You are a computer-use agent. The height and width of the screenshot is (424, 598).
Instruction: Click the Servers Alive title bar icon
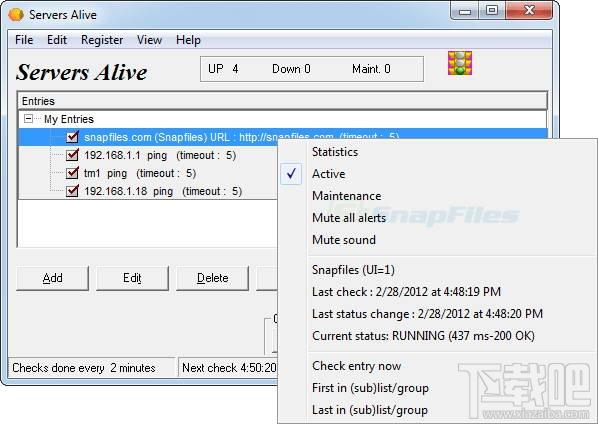16,15
